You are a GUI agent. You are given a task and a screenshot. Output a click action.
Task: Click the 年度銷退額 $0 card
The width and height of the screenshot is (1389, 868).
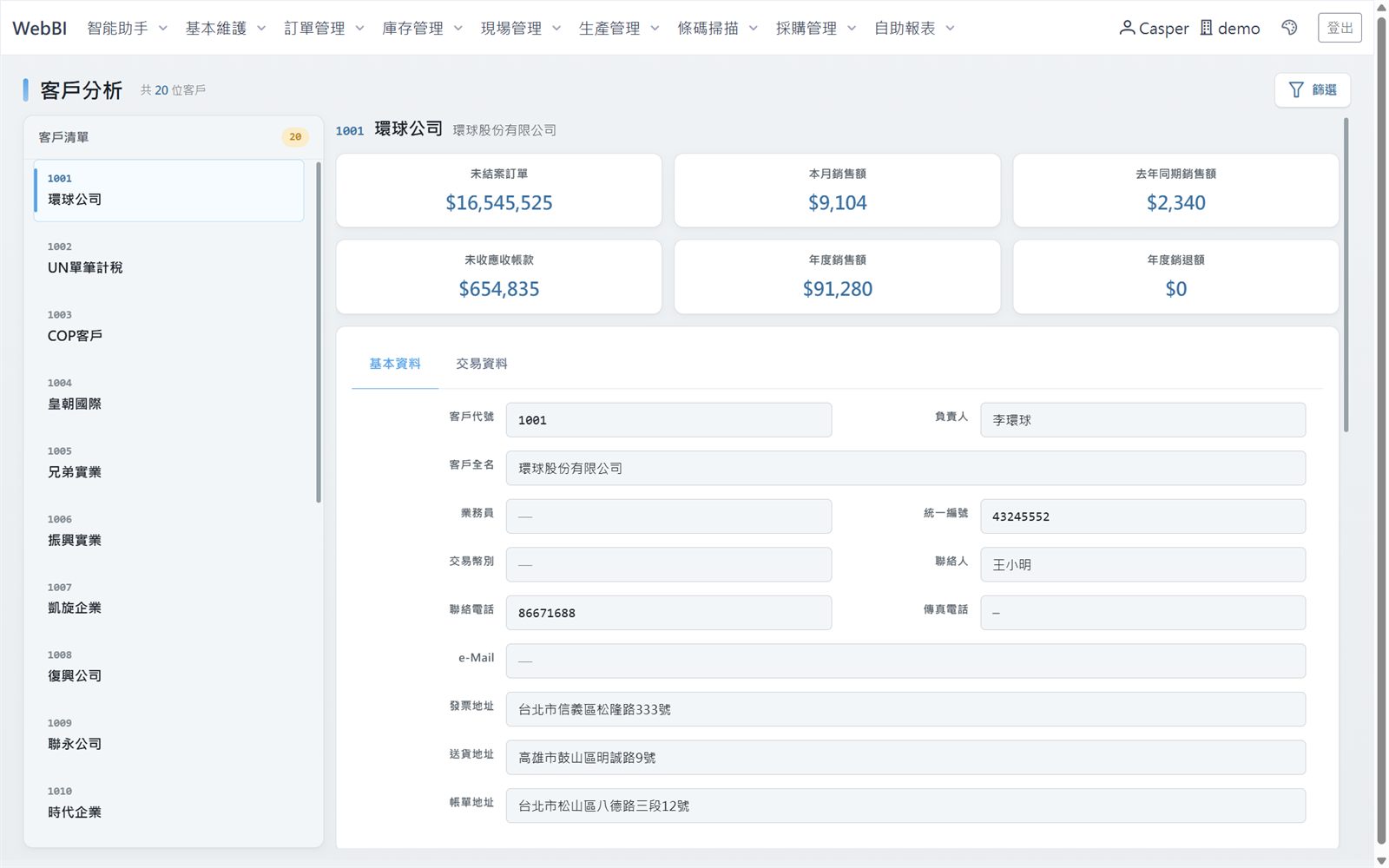coord(1175,277)
